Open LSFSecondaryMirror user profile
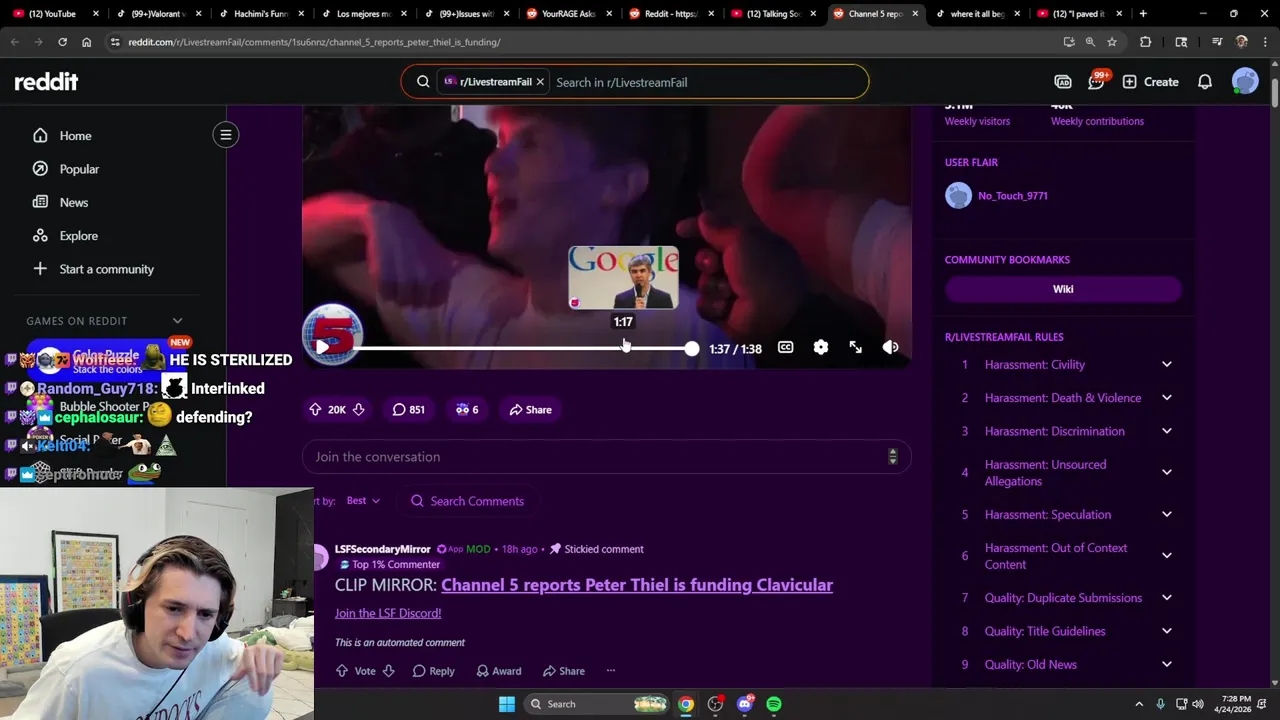Screen dimensions: 1280x720 click(382, 549)
